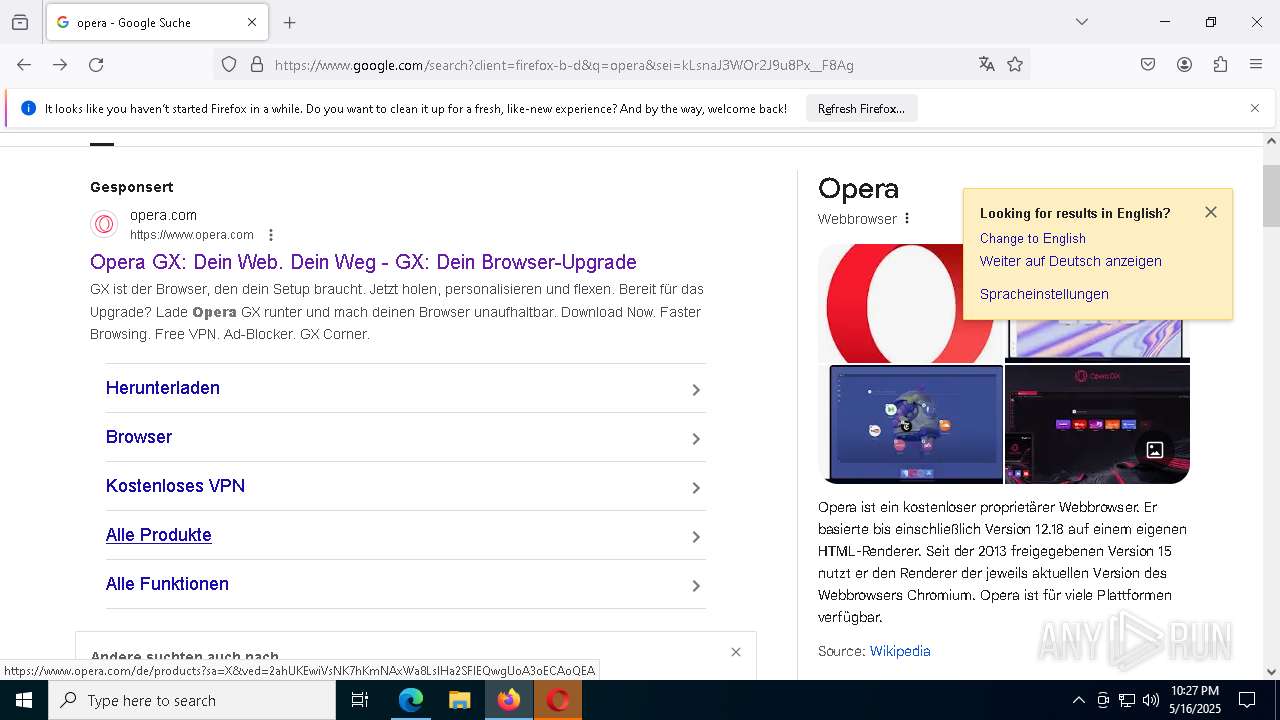
Task: Open the Wikipedia source link
Action: coord(900,651)
